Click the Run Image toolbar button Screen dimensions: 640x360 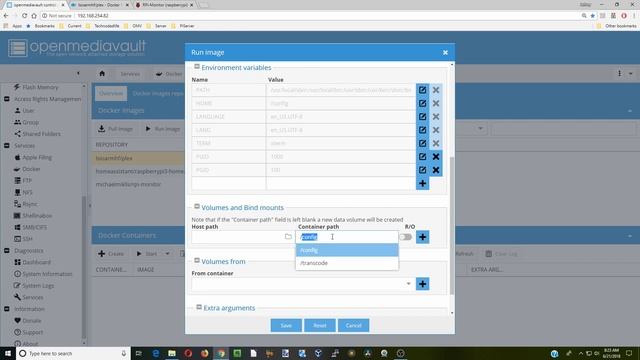[x=162, y=129]
